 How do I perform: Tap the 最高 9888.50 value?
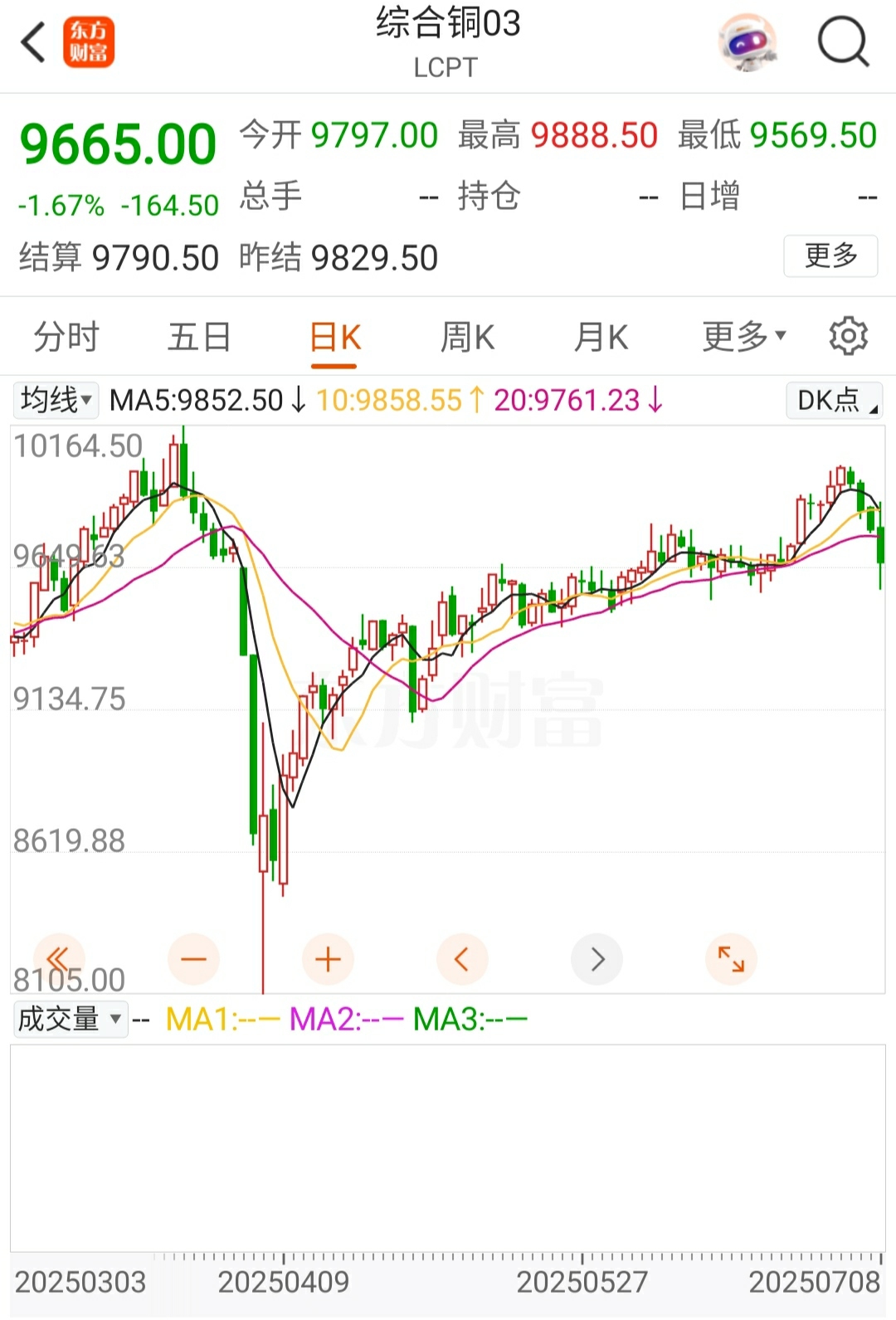point(594,135)
